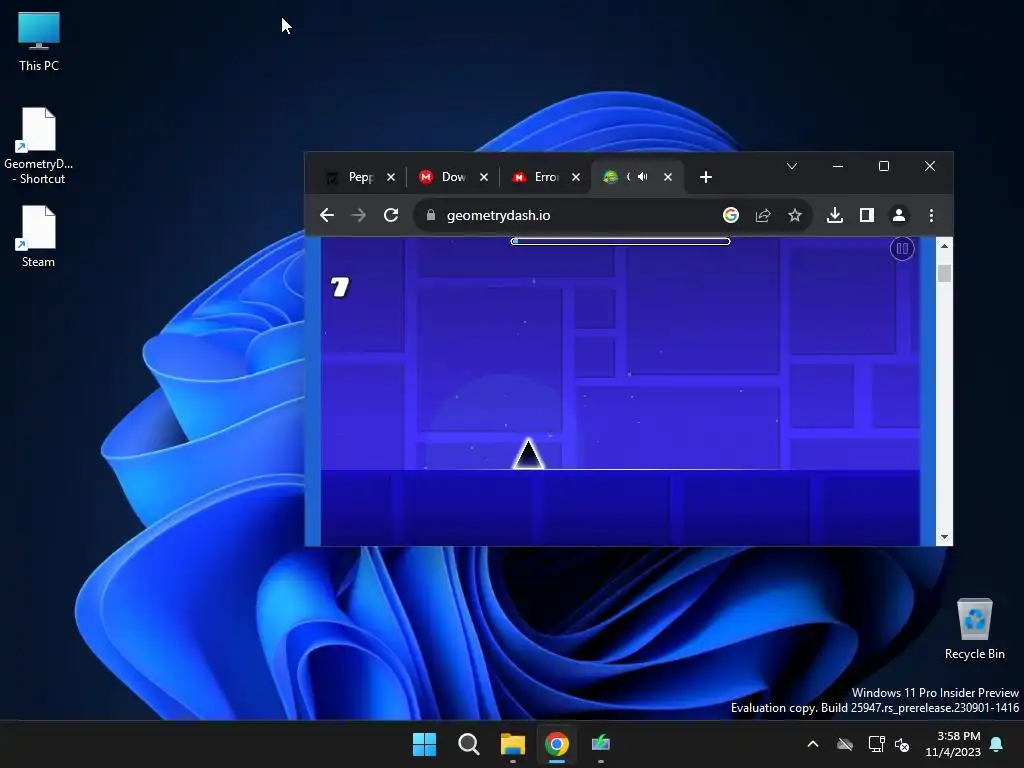Click the vertical scrollbar thumb

(x=944, y=273)
